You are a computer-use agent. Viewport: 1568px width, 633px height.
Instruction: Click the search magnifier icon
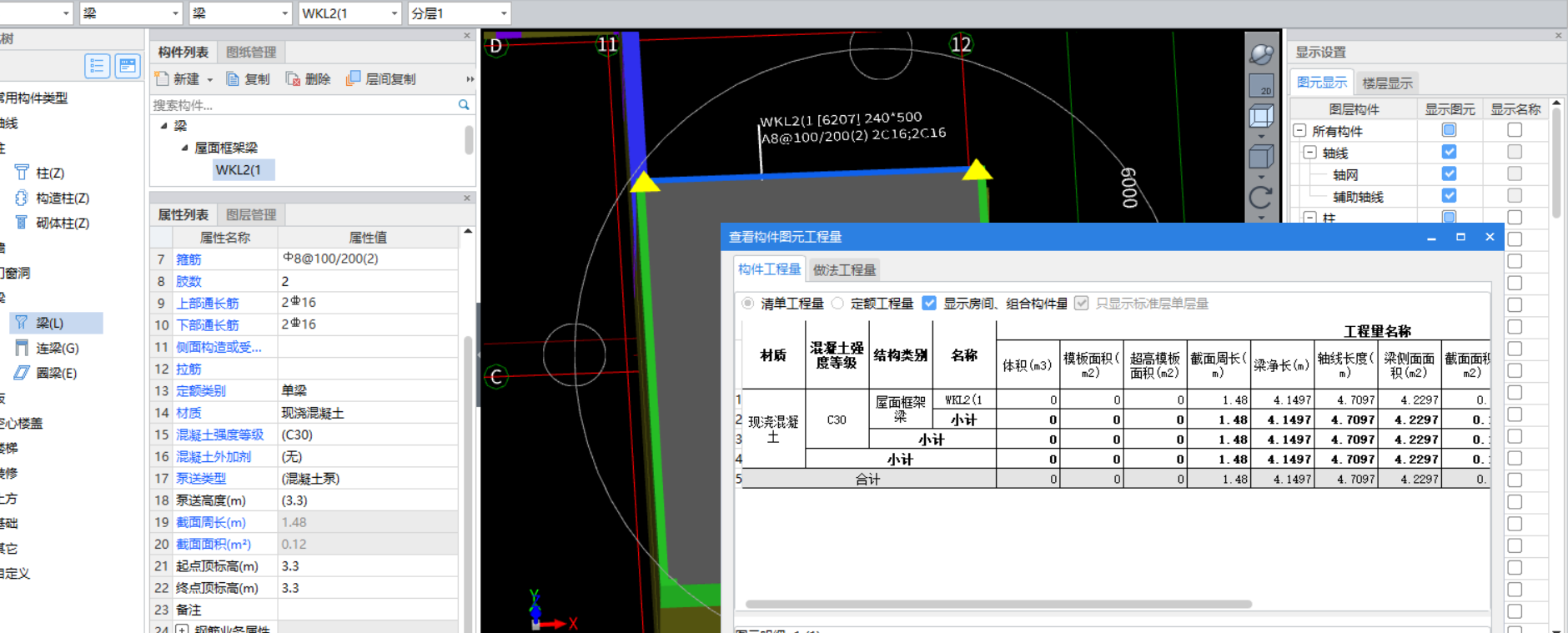pyautogui.click(x=464, y=104)
